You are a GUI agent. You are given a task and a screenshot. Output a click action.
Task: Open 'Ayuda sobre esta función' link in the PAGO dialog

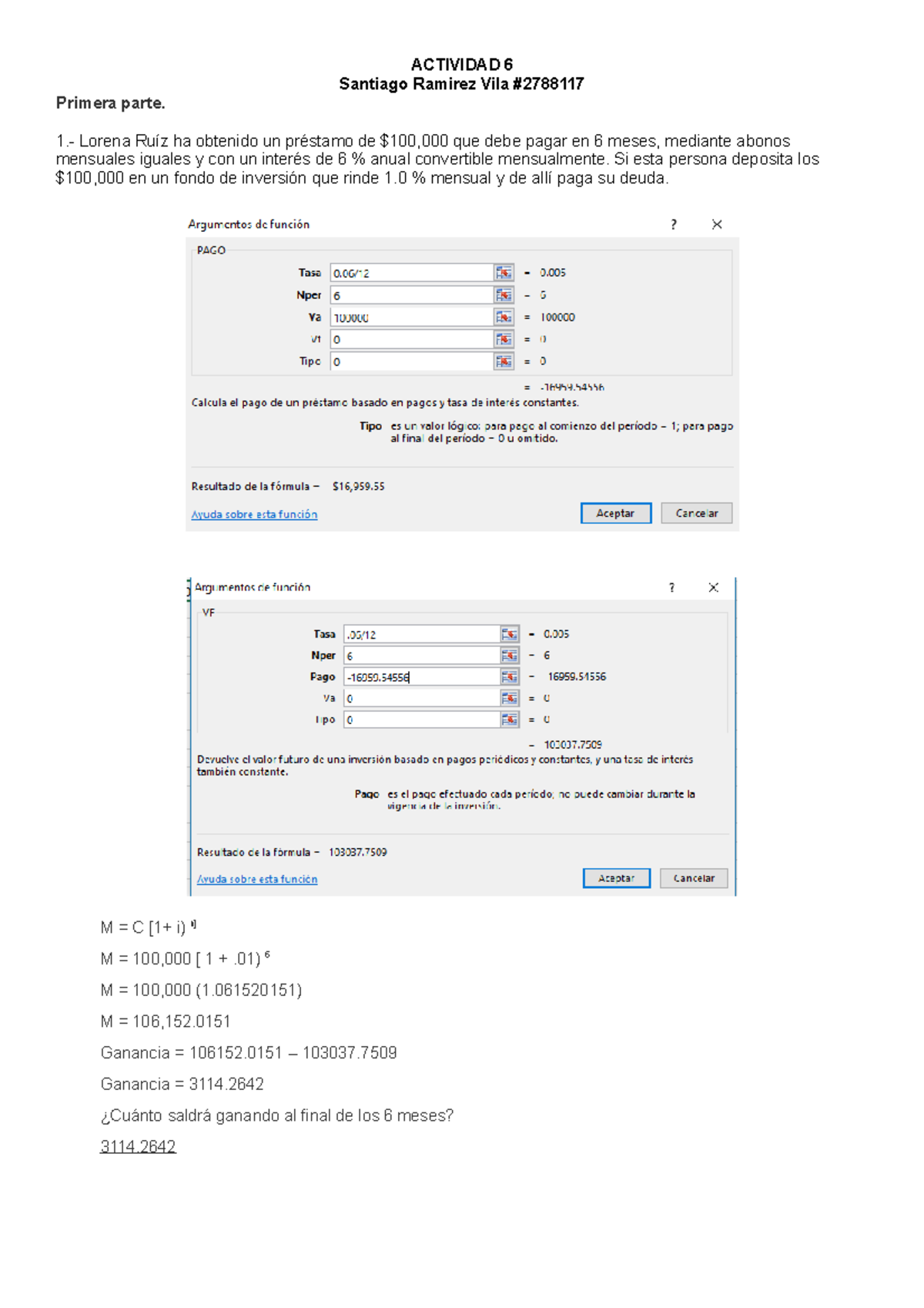tap(254, 515)
